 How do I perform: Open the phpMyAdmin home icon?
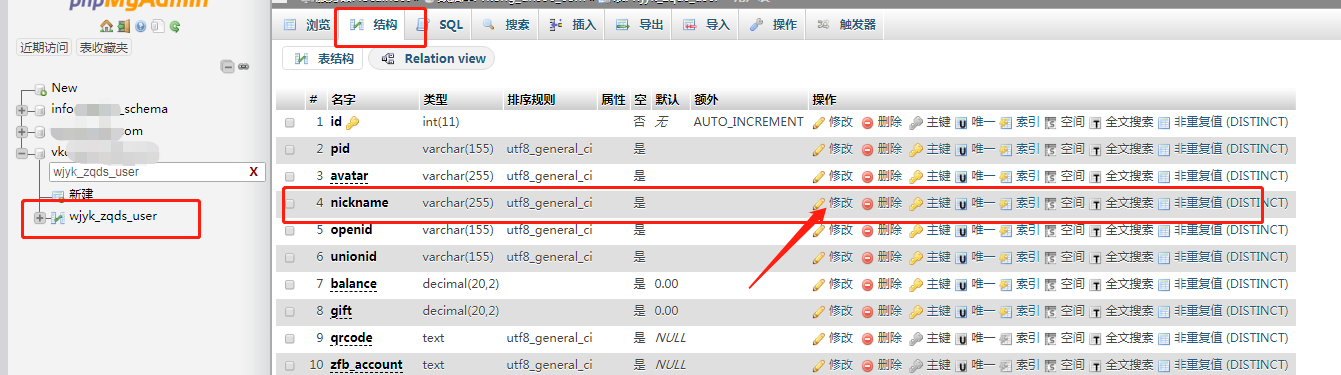tap(106, 26)
